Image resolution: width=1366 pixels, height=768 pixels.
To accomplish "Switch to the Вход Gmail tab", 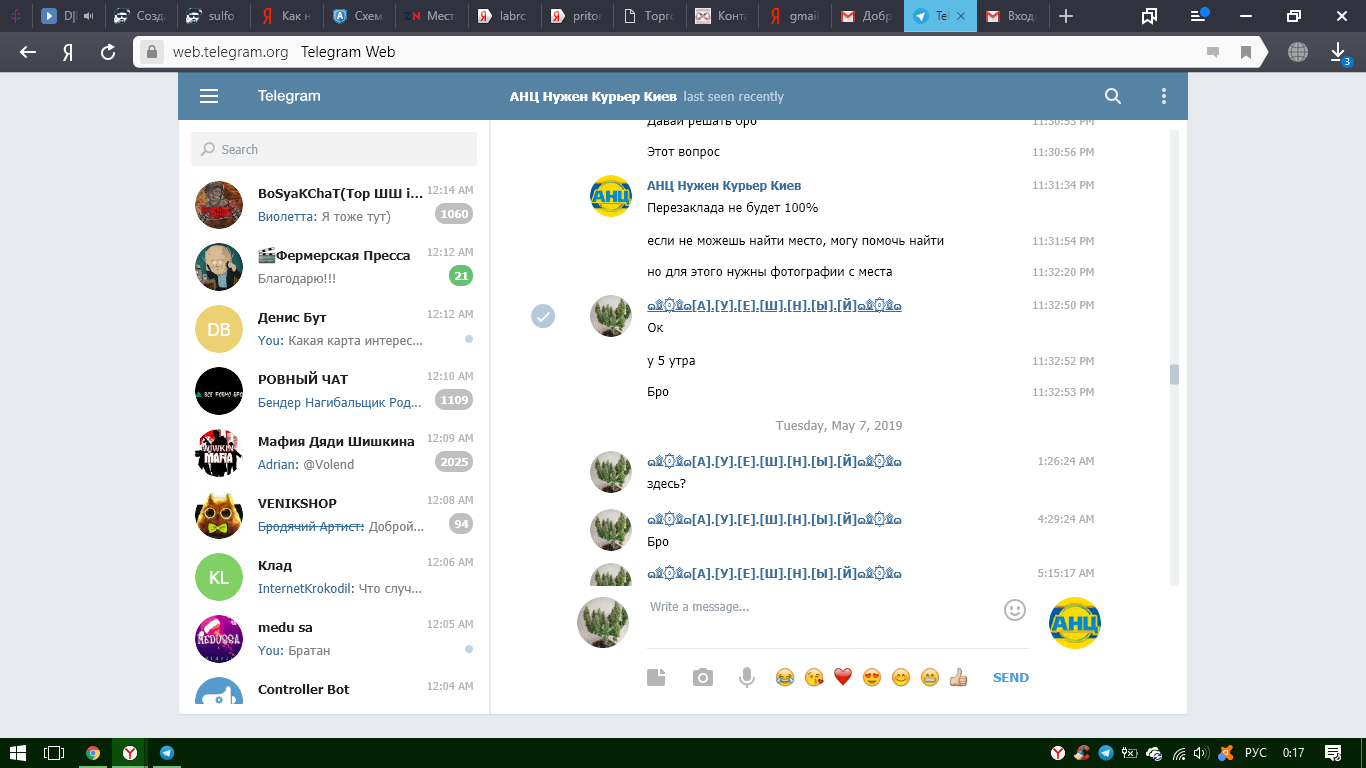I will coord(1011,16).
